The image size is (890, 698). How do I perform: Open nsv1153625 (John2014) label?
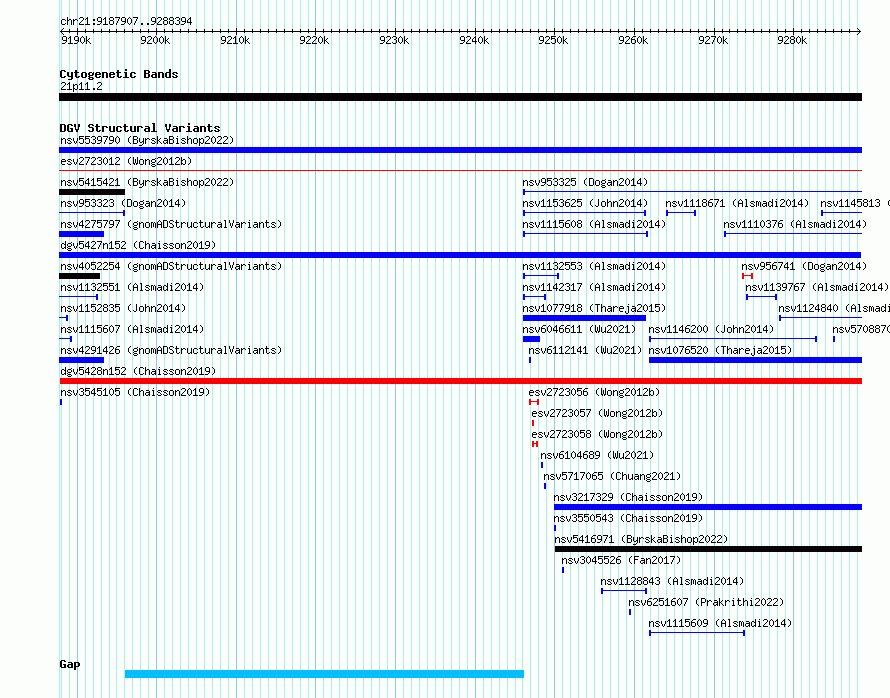point(585,203)
